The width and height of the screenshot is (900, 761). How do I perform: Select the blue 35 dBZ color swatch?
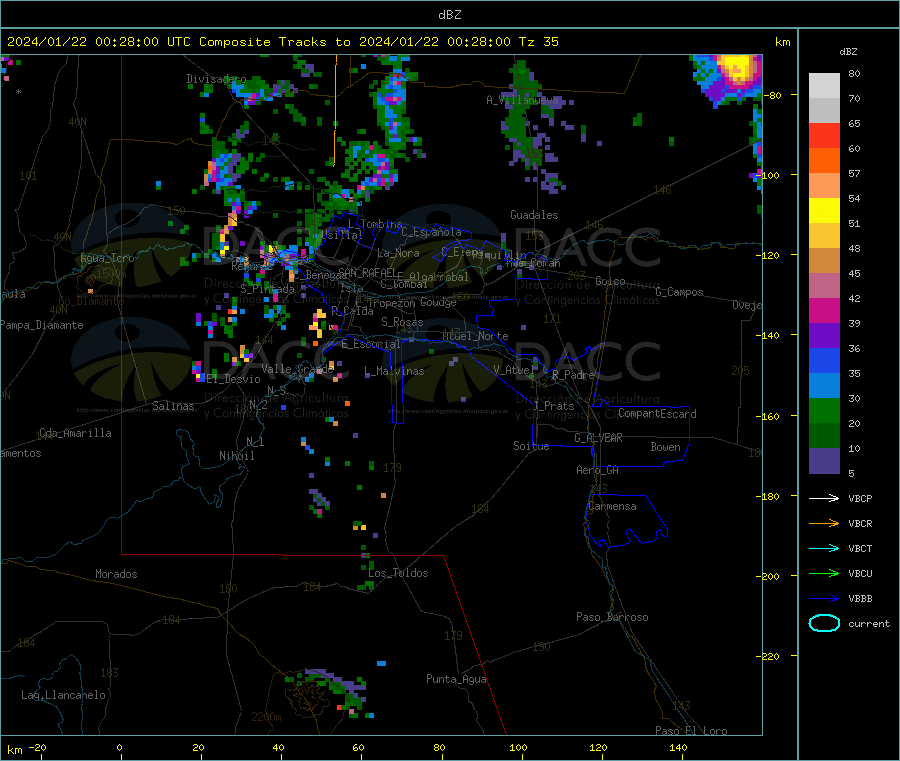(824, 360)
